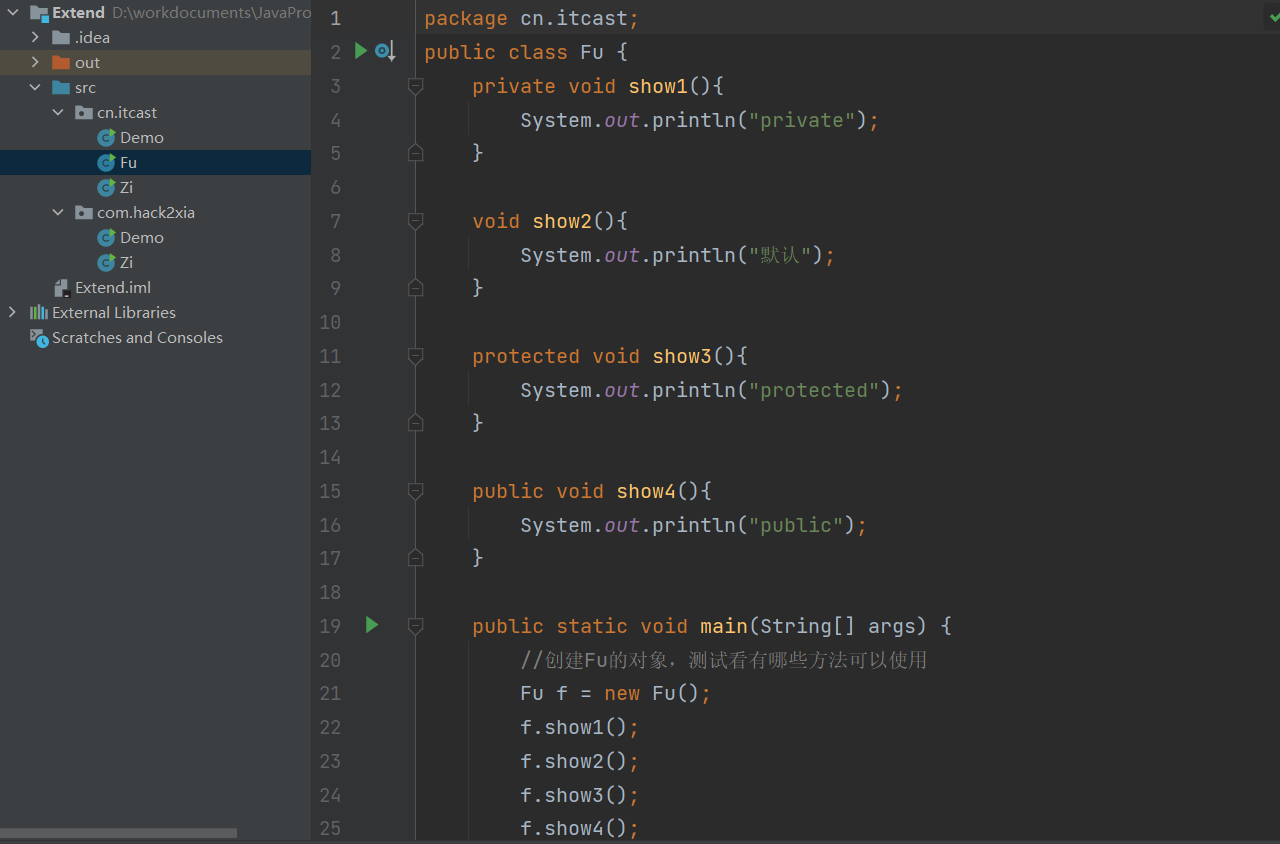Fold the show1 method at line 3
Image resolution: width=1280 pixels, height=844 pixels.
[x=416, y=87]
